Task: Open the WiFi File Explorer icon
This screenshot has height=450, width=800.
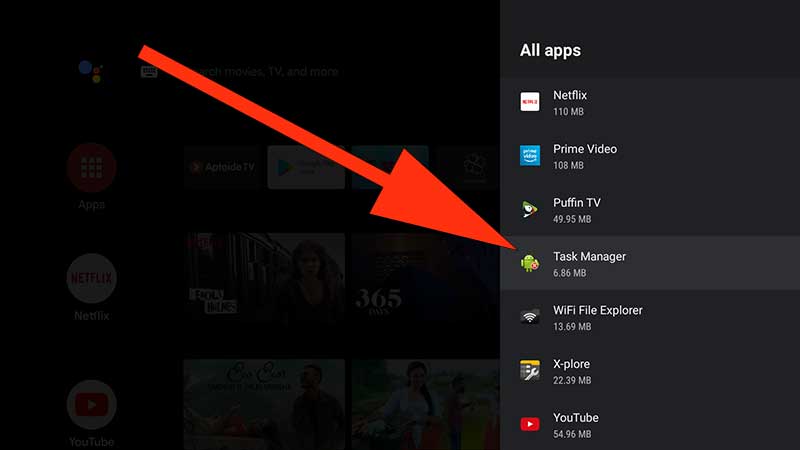Action: (x=530, y=317)
